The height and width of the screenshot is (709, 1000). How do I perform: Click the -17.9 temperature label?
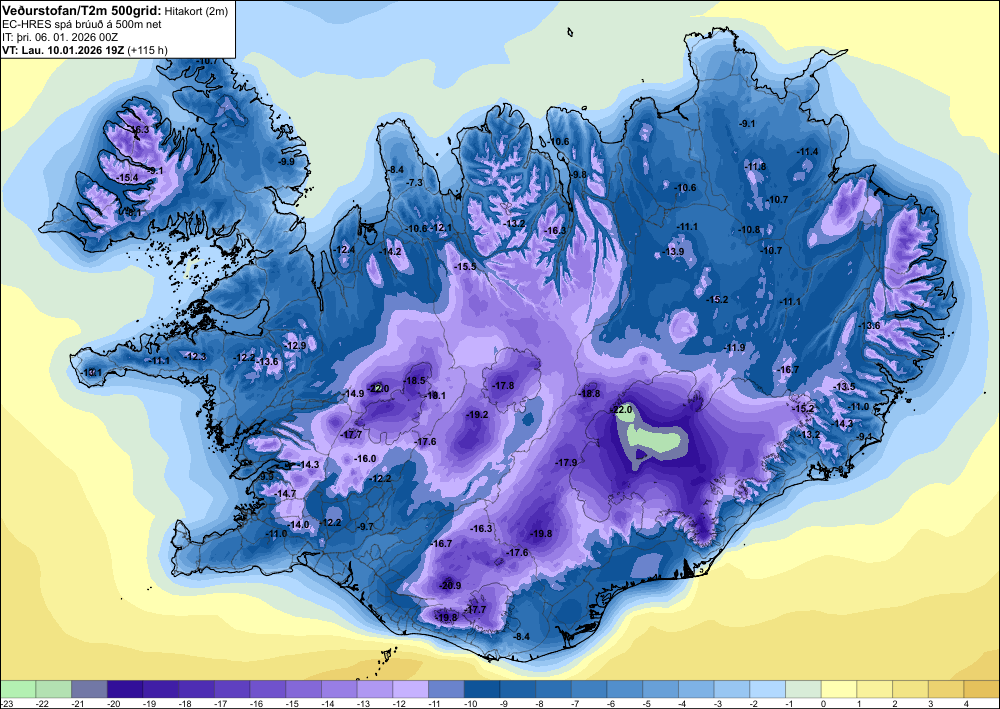click(x=566, y=462)
